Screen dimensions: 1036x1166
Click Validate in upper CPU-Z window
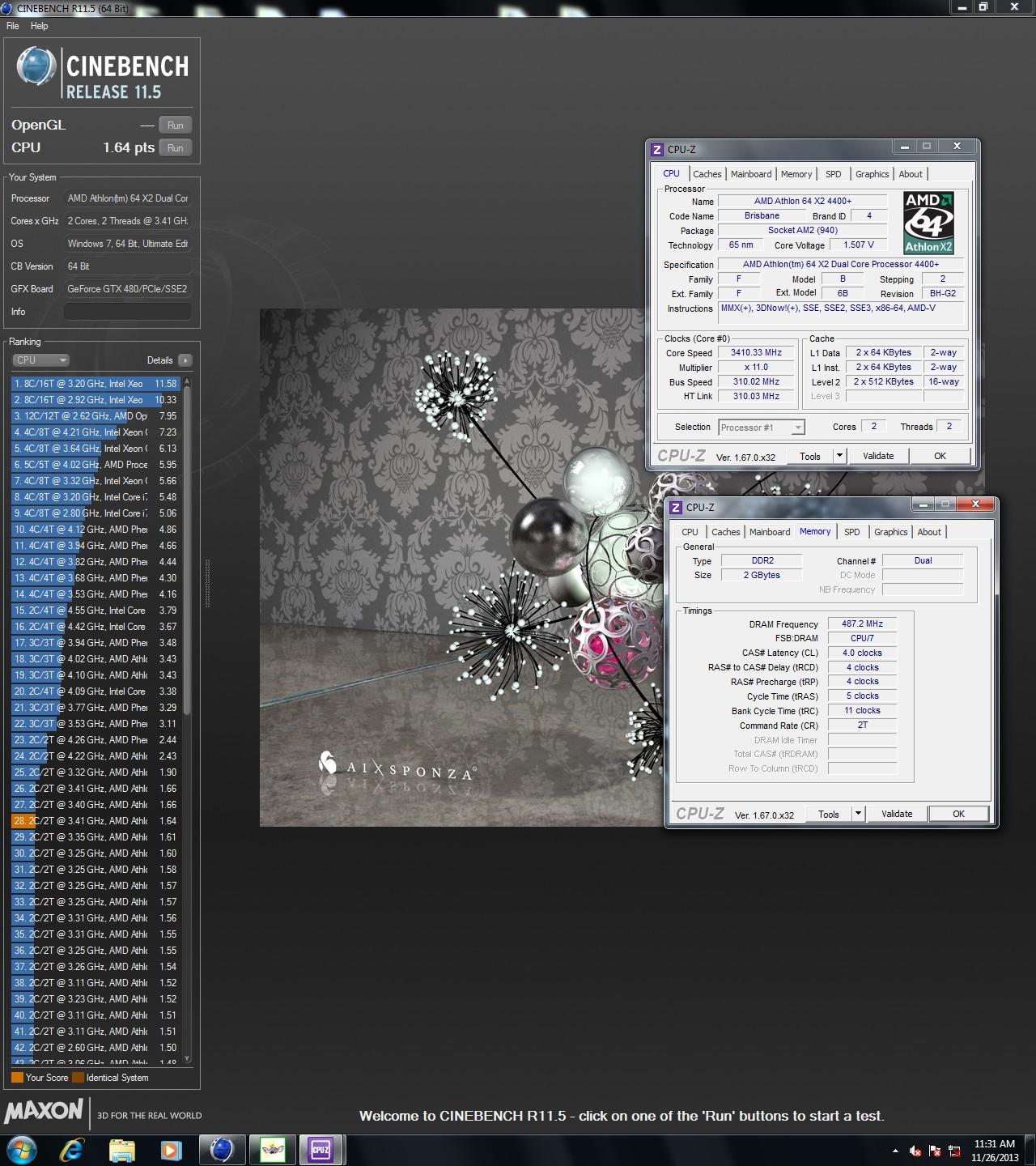pos(878,457)
